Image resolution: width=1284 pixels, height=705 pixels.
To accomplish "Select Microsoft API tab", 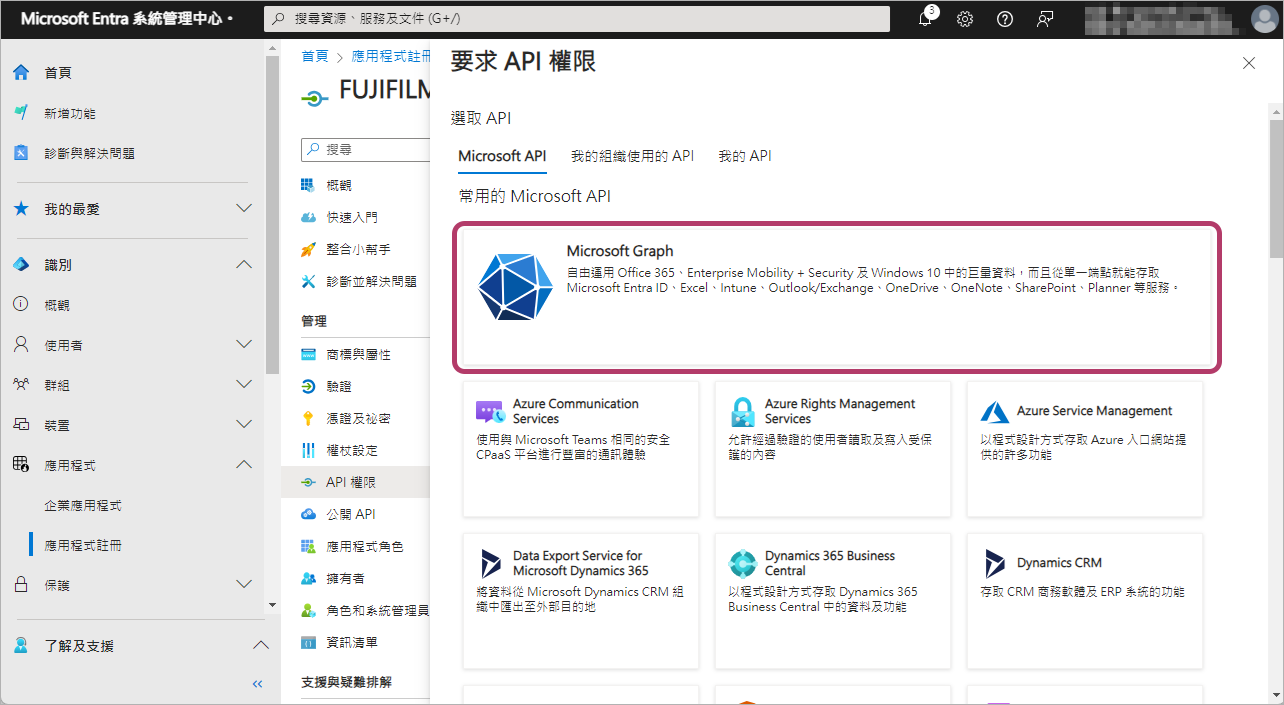I will [502, 156].
